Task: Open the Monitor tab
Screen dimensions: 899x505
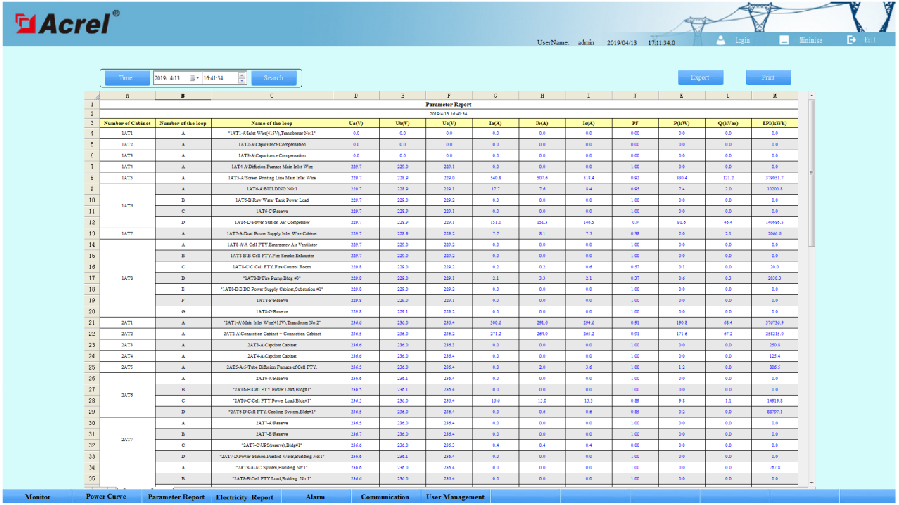Action: 38,497
